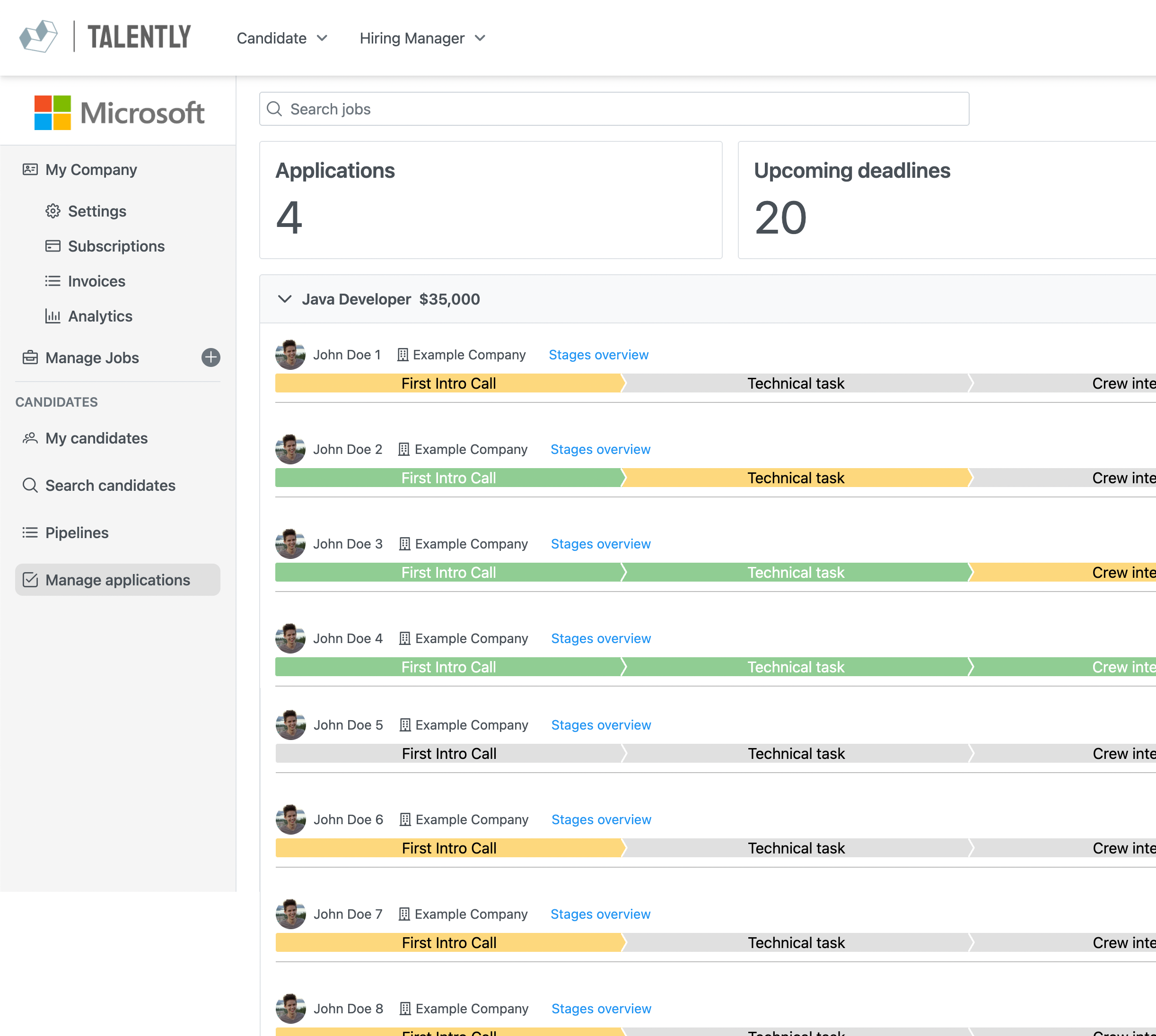
Task: Click the Manage applications checkbox icon
Action: click(x=30, y=580)
